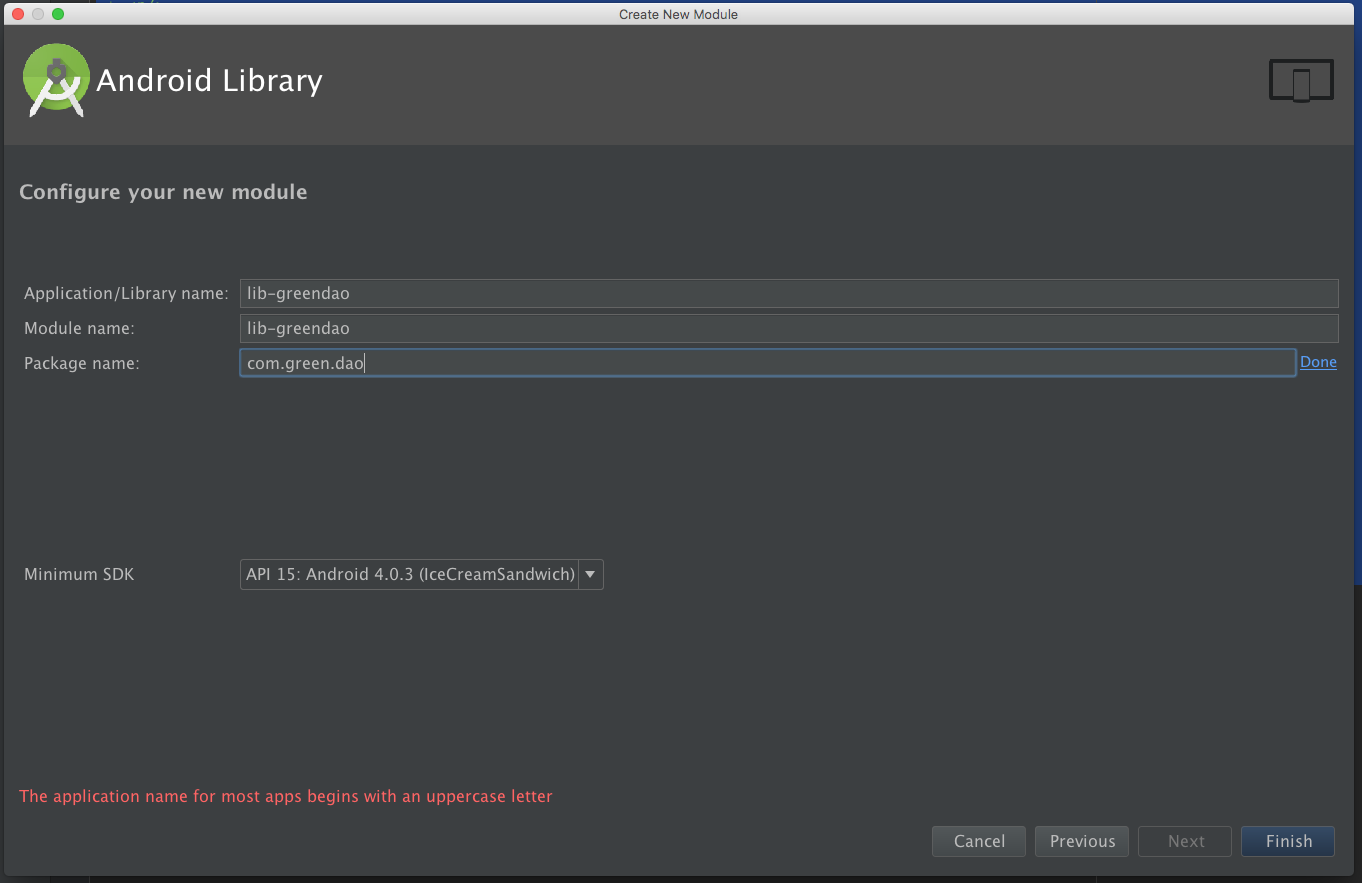The height and width of the screenshot is (883, 1362).
Task: Open the Minimum SDK combo box showing API 15
Action: point(410,574)
